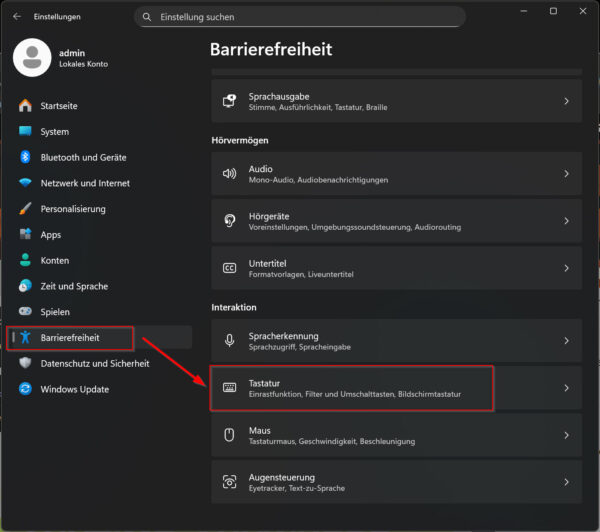Maximize the Einstellungen window

[553, 11]
